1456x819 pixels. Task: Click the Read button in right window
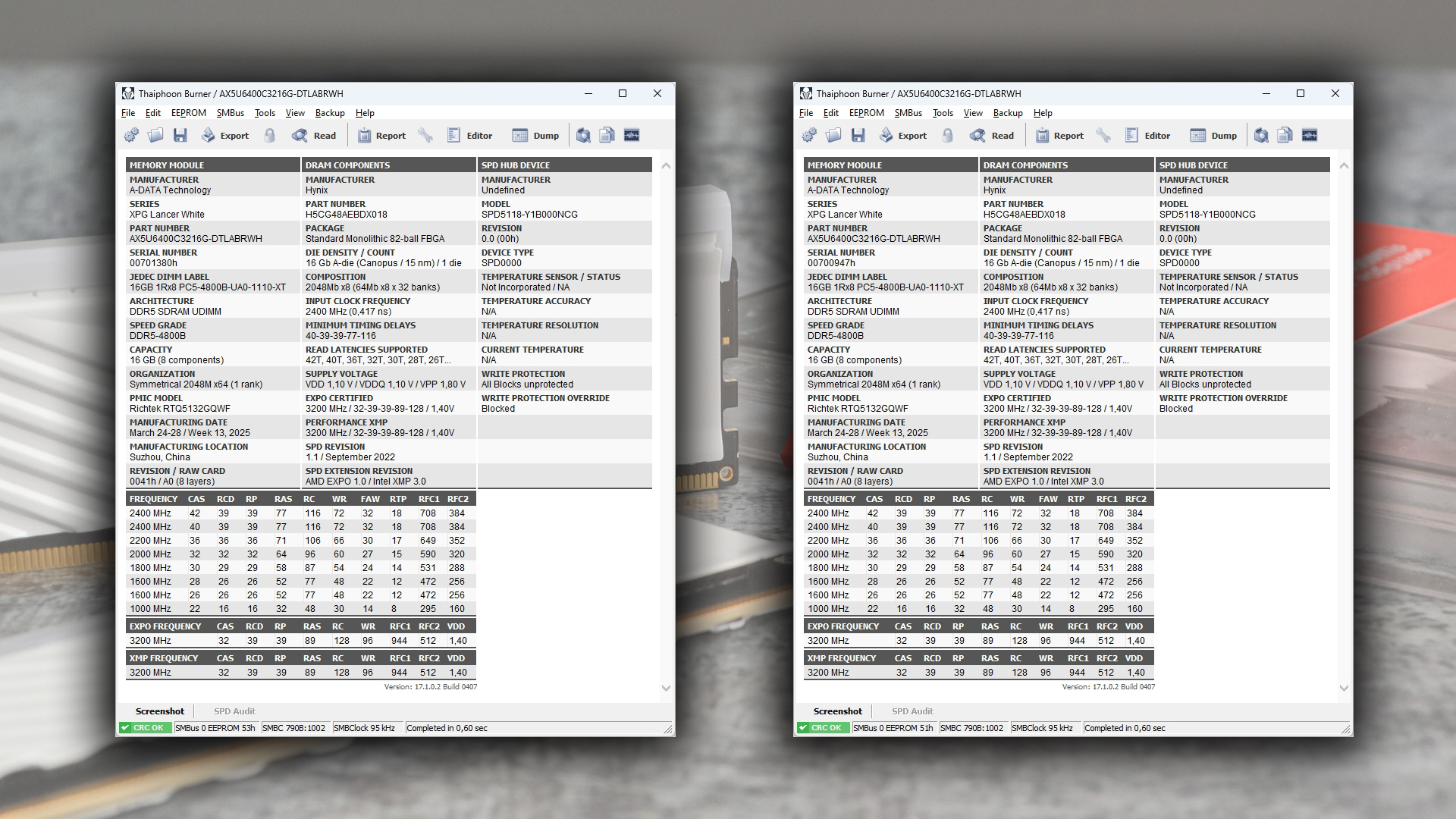pyautogui.click(x=992, y=135)
